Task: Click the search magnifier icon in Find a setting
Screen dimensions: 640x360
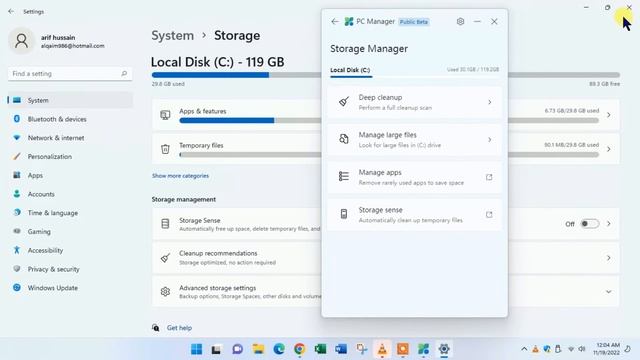Action: [x=124, y=73]
